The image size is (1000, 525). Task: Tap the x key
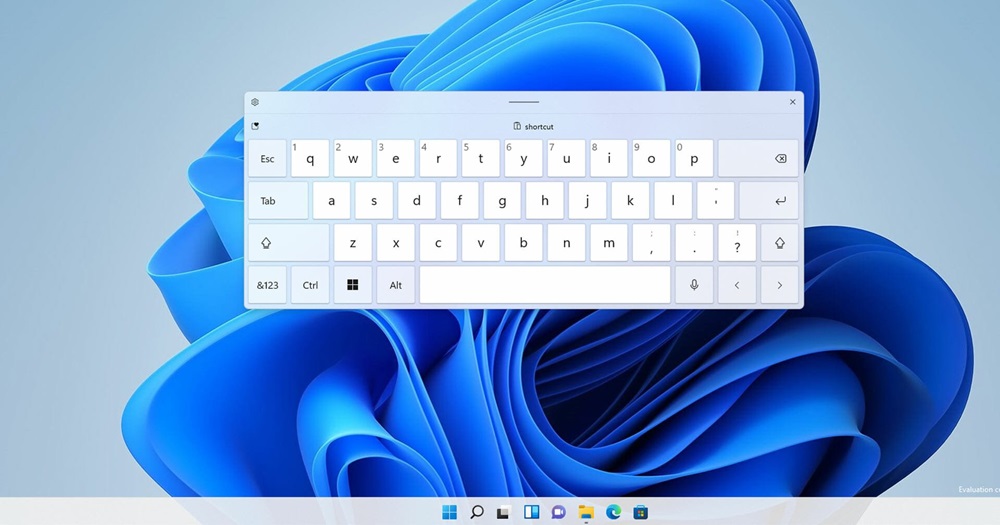click(x=395, y=243)
